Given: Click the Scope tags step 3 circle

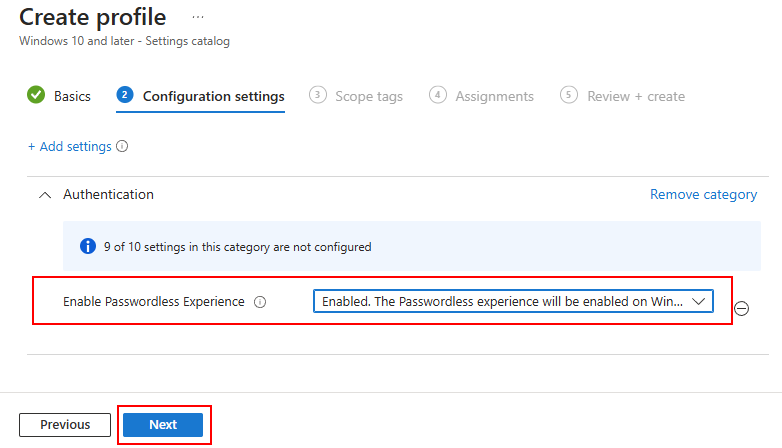Looking at the screenshot, I should (318, 95).
